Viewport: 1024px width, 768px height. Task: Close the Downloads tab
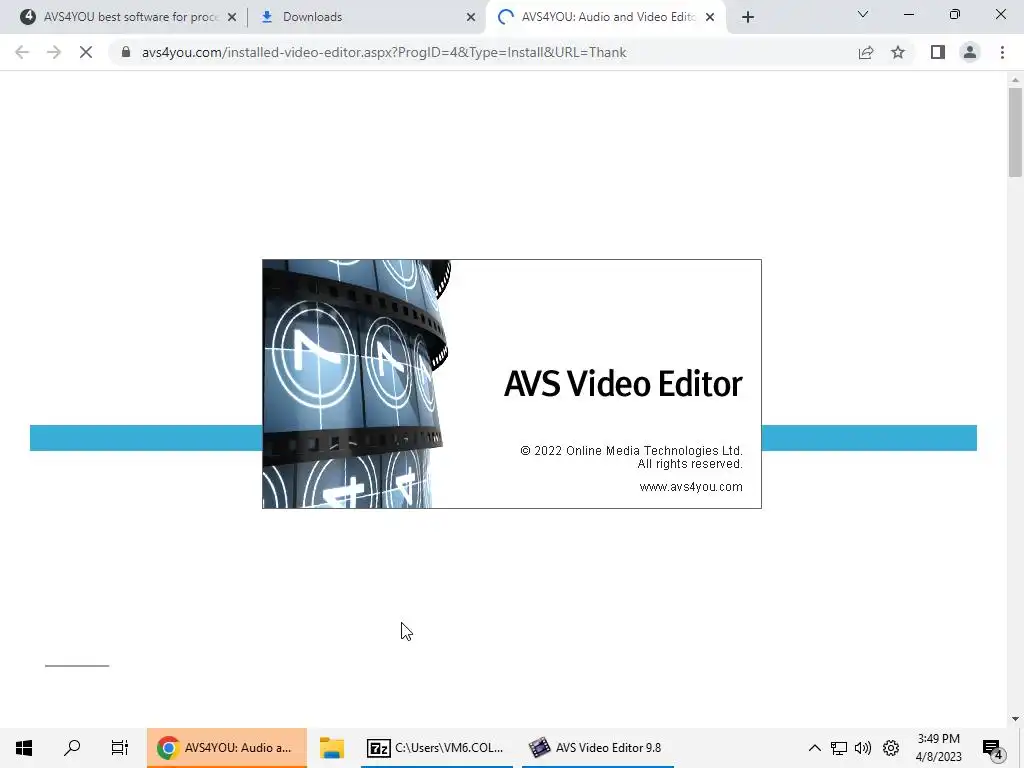point(471,17)
